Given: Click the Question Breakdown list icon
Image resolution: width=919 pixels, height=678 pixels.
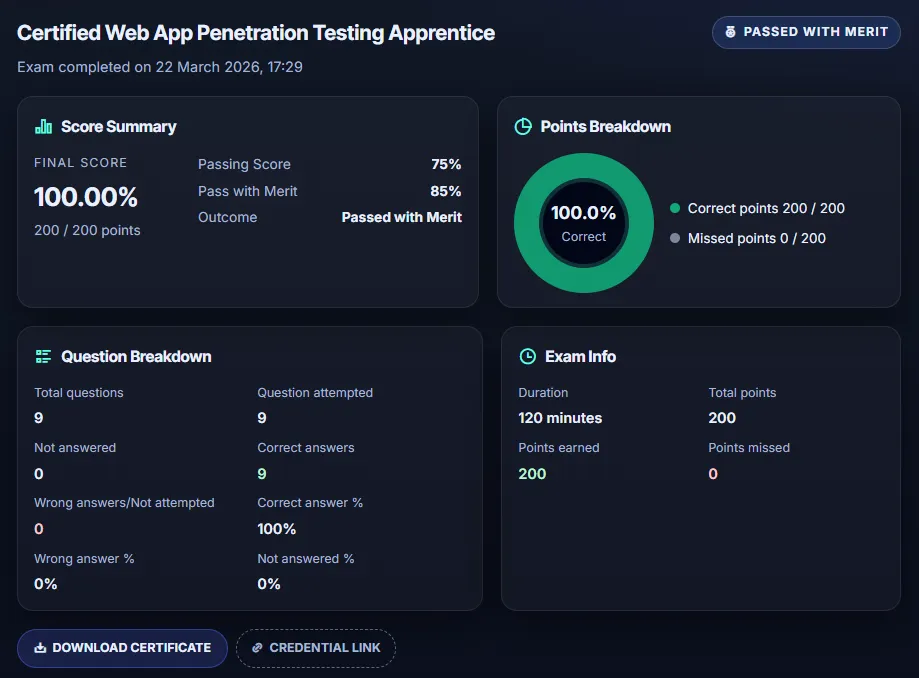Looking at the screenshot, I should [x=43, y=357].
